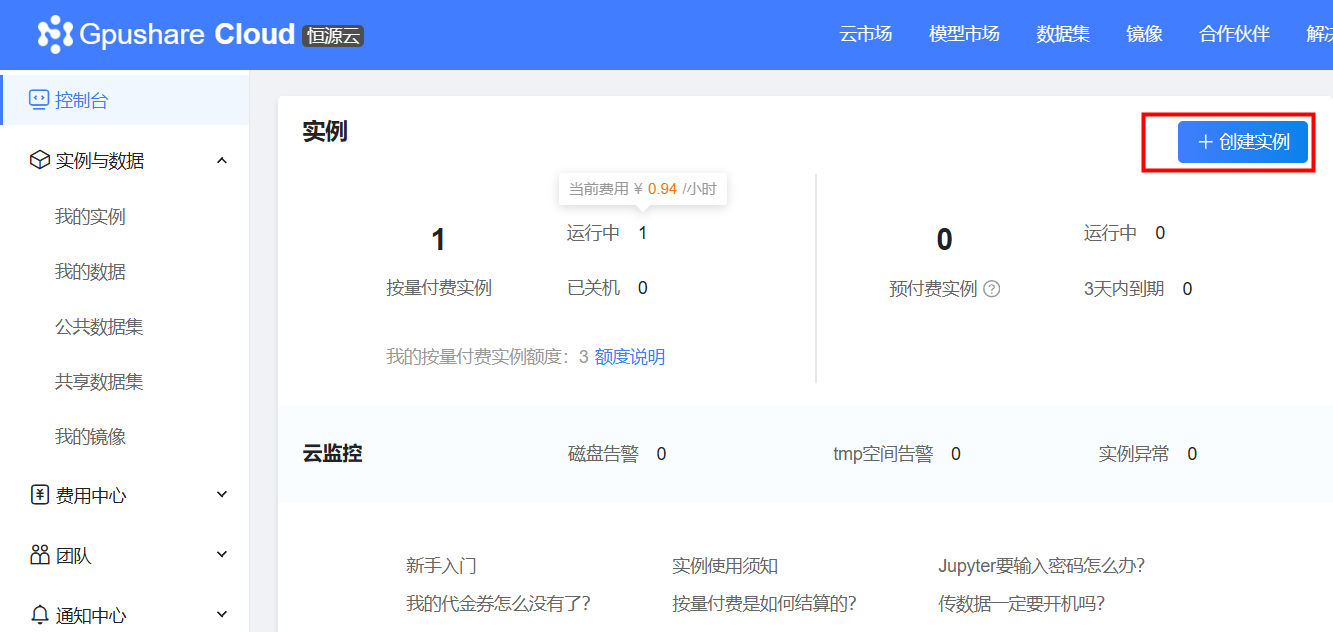Click the 3天内到期 label
The image size is (1333, 632).
pos(1124,289)
